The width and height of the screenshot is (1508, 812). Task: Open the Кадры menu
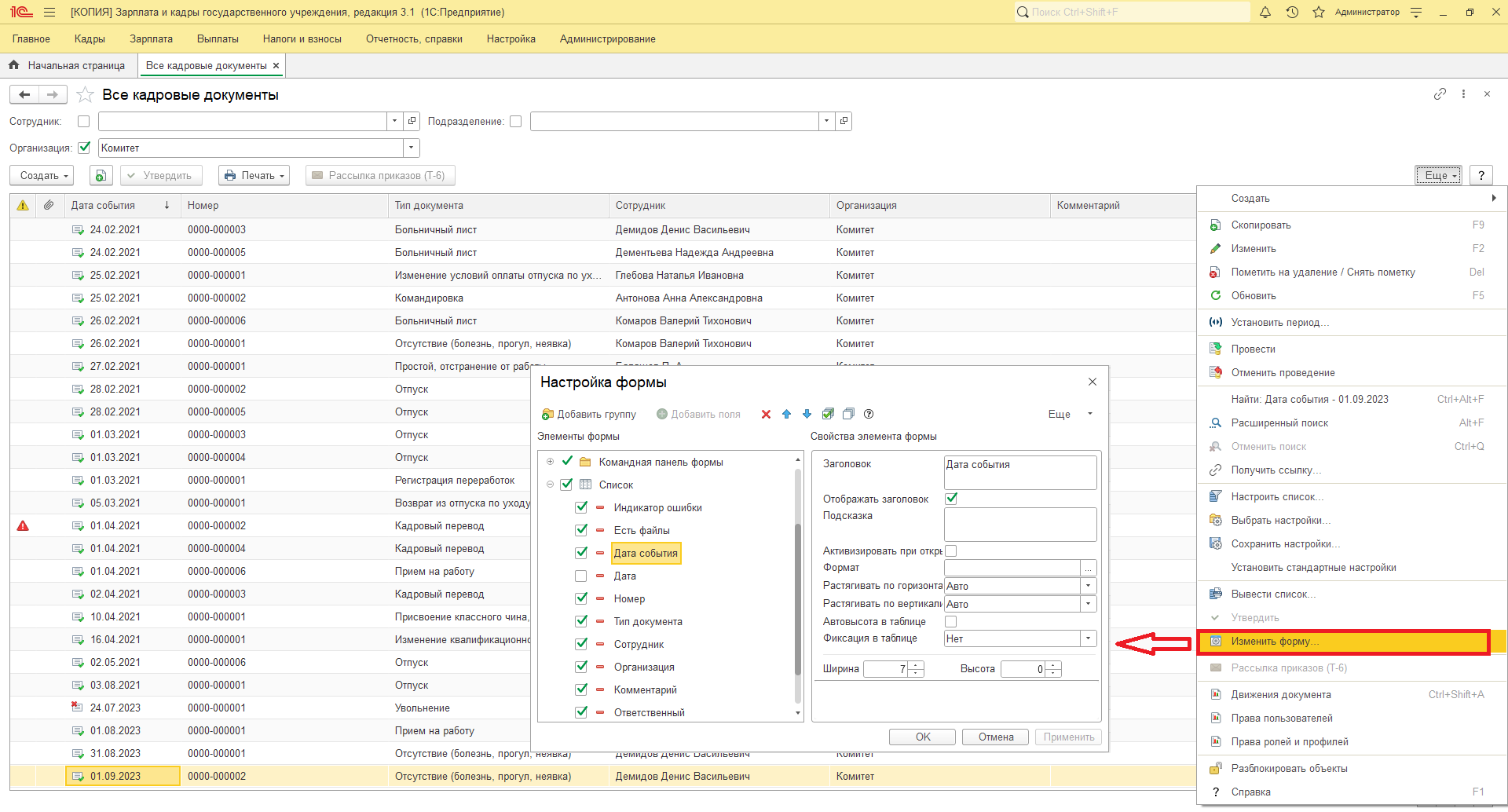click(x=90, y=39)
